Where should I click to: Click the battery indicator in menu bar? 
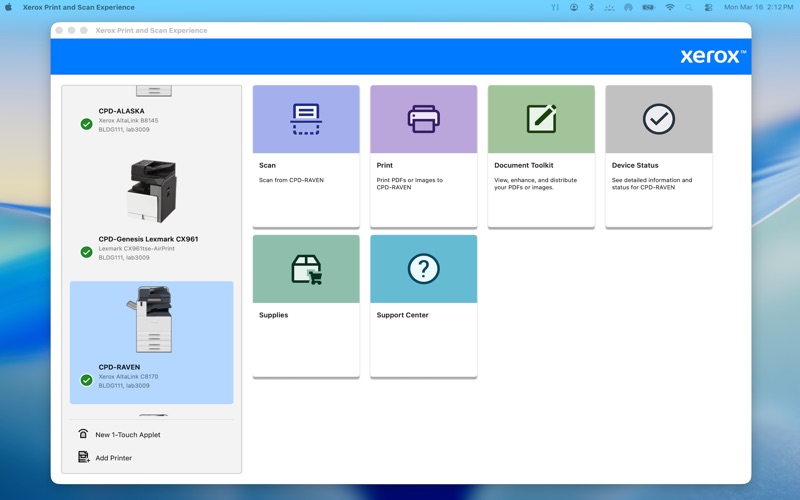click(648, 7)
